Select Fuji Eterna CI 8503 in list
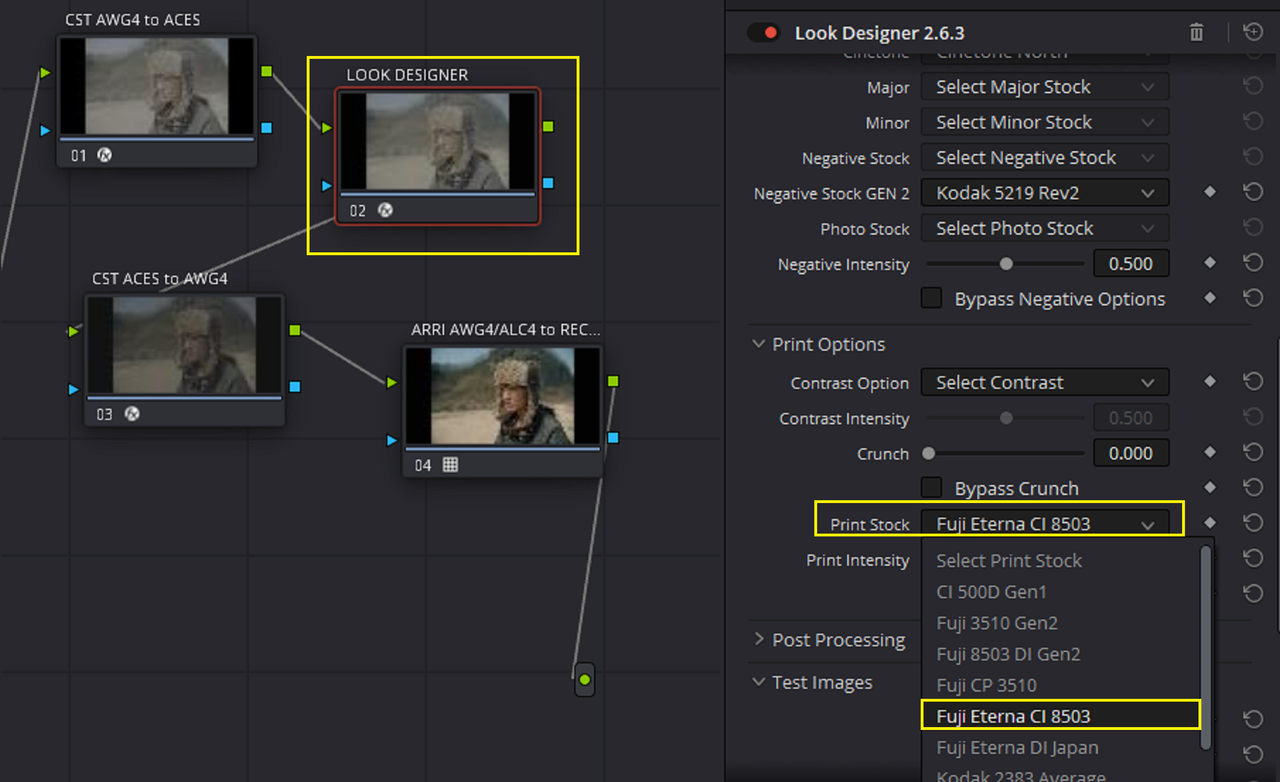The width and height of the screenshot is (1280, 782). pyautogui.click(x=1060, y=716)
